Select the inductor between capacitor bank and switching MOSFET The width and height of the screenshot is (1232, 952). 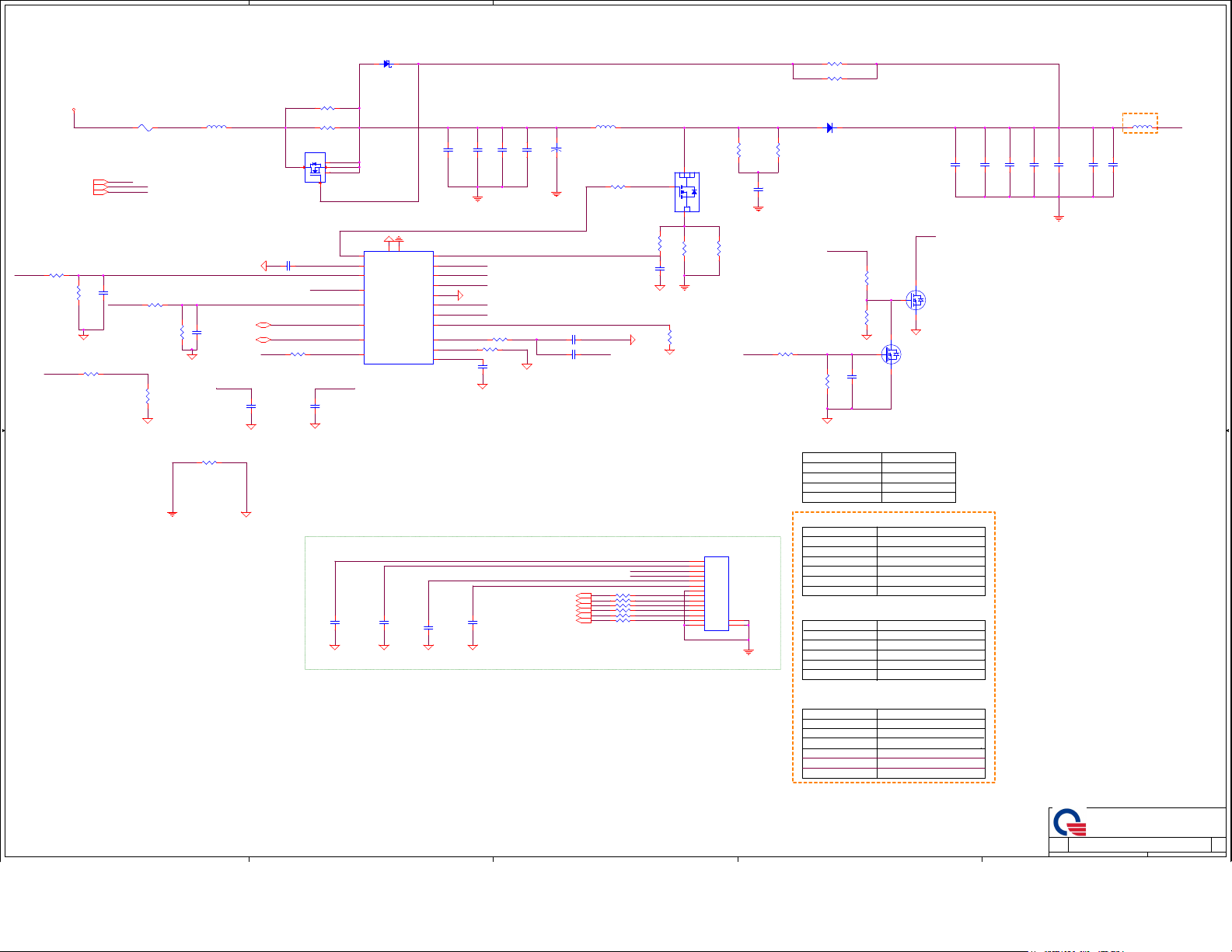point(606,127)
